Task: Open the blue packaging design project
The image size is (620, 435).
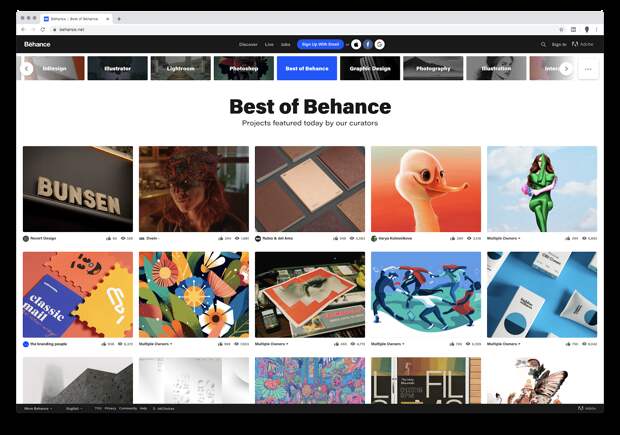Action: pos(542,295)
